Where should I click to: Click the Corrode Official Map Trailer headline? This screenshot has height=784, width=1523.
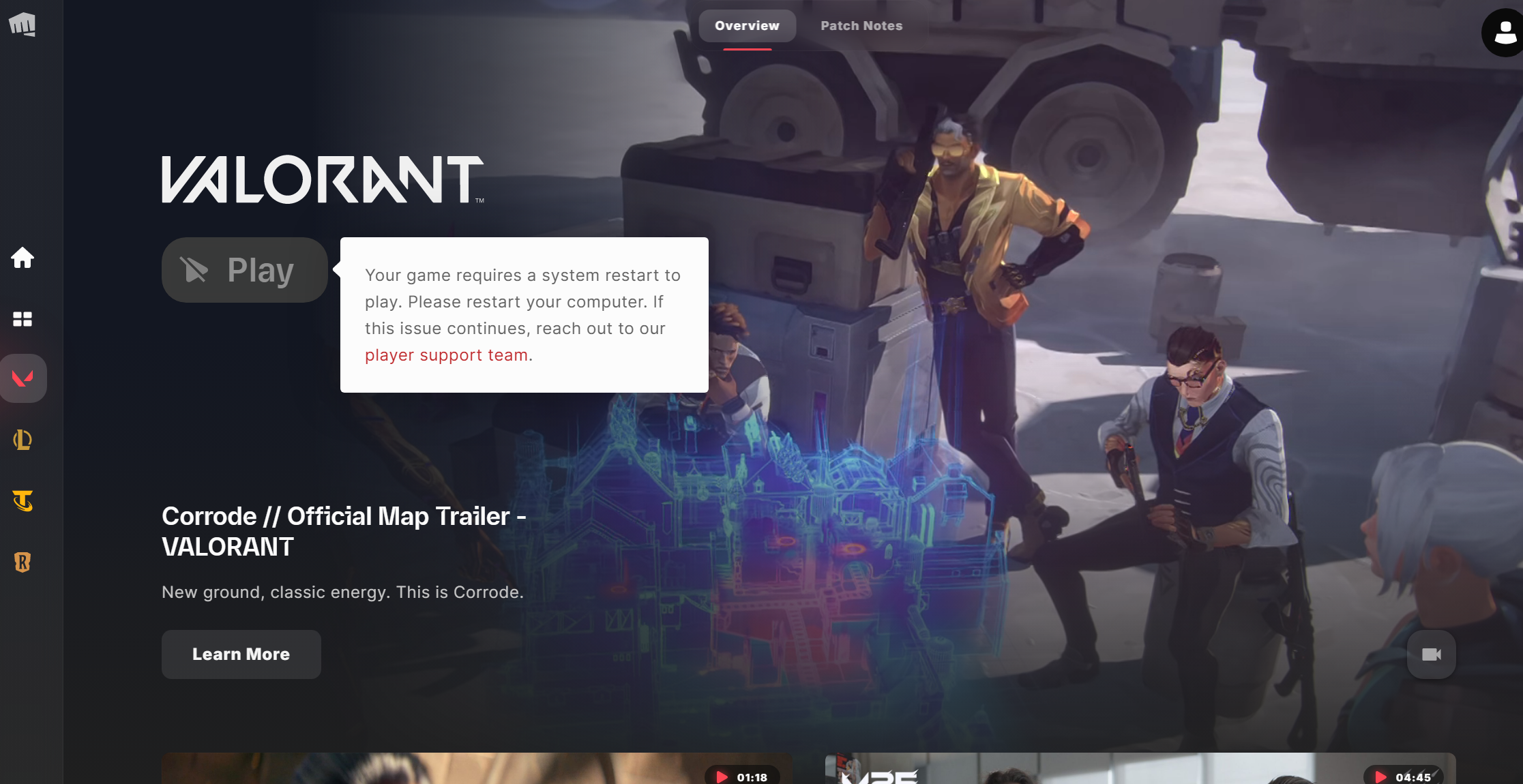click(x=344, y=532)
